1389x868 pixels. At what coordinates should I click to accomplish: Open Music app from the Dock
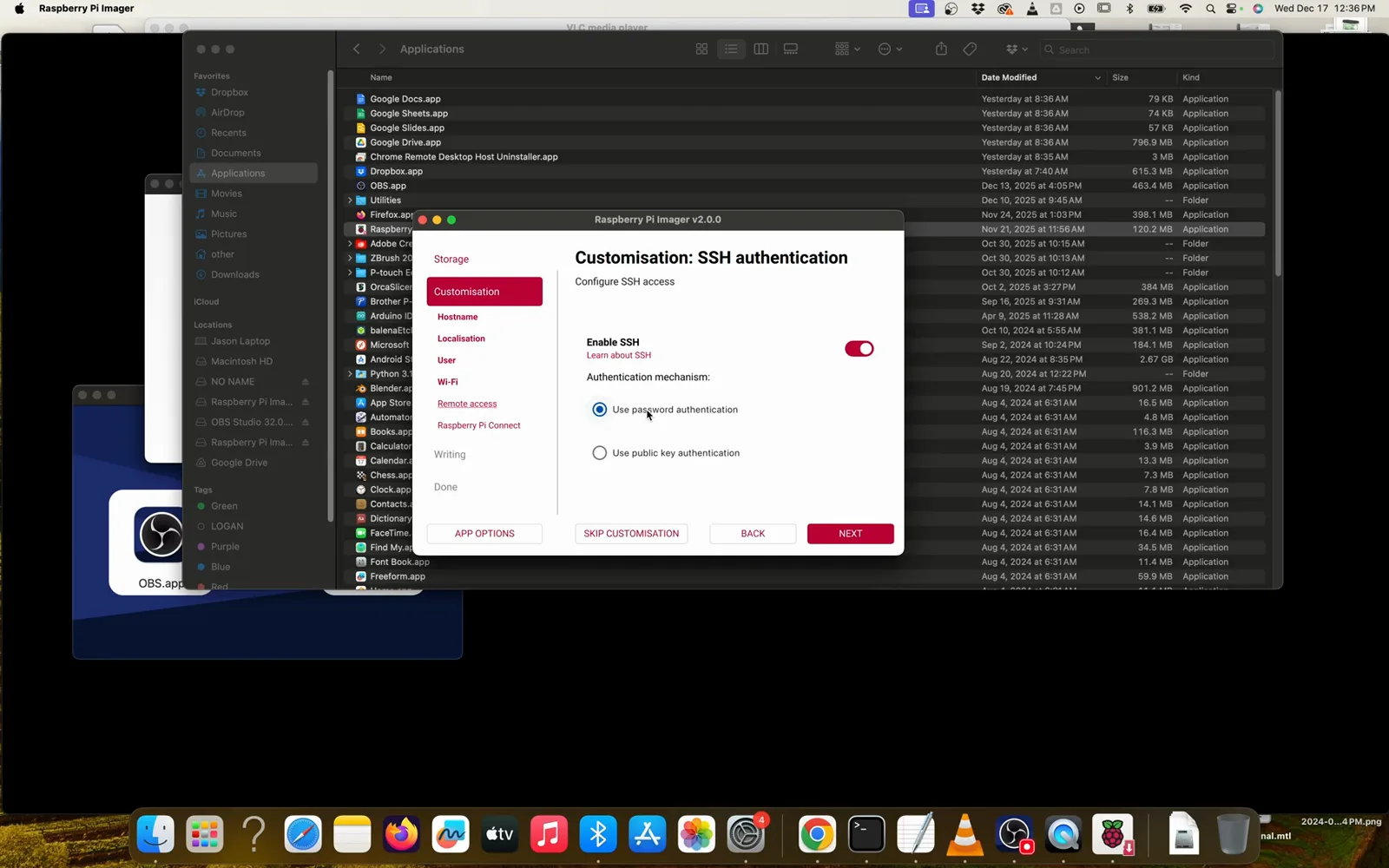click(549, 835)
